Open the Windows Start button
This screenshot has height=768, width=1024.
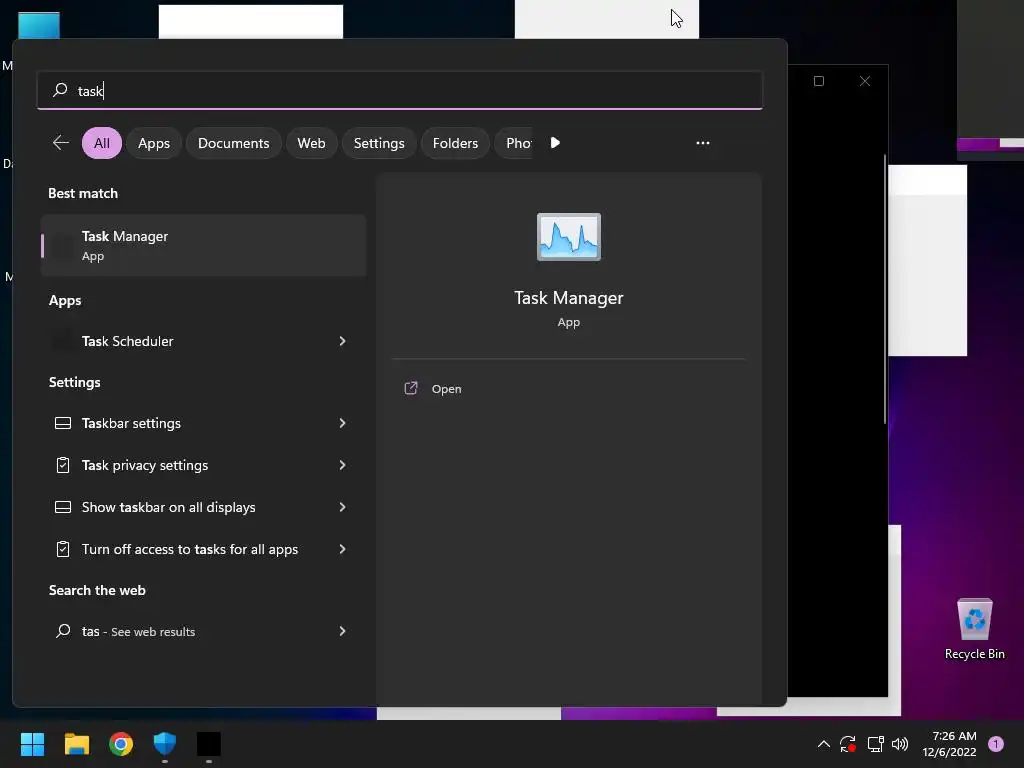tap(32, 744)
